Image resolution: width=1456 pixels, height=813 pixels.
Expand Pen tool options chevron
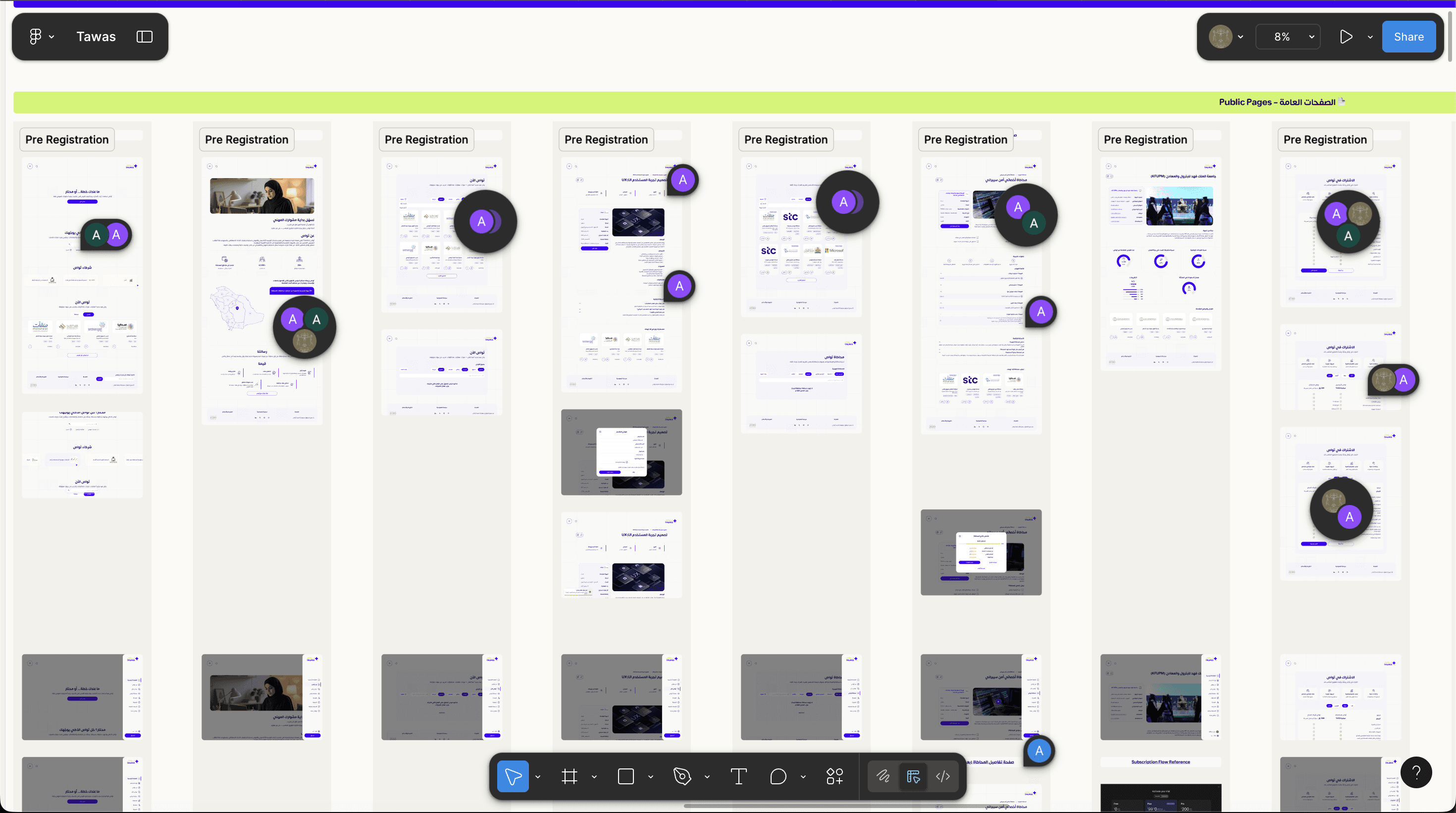click(707, 777)
